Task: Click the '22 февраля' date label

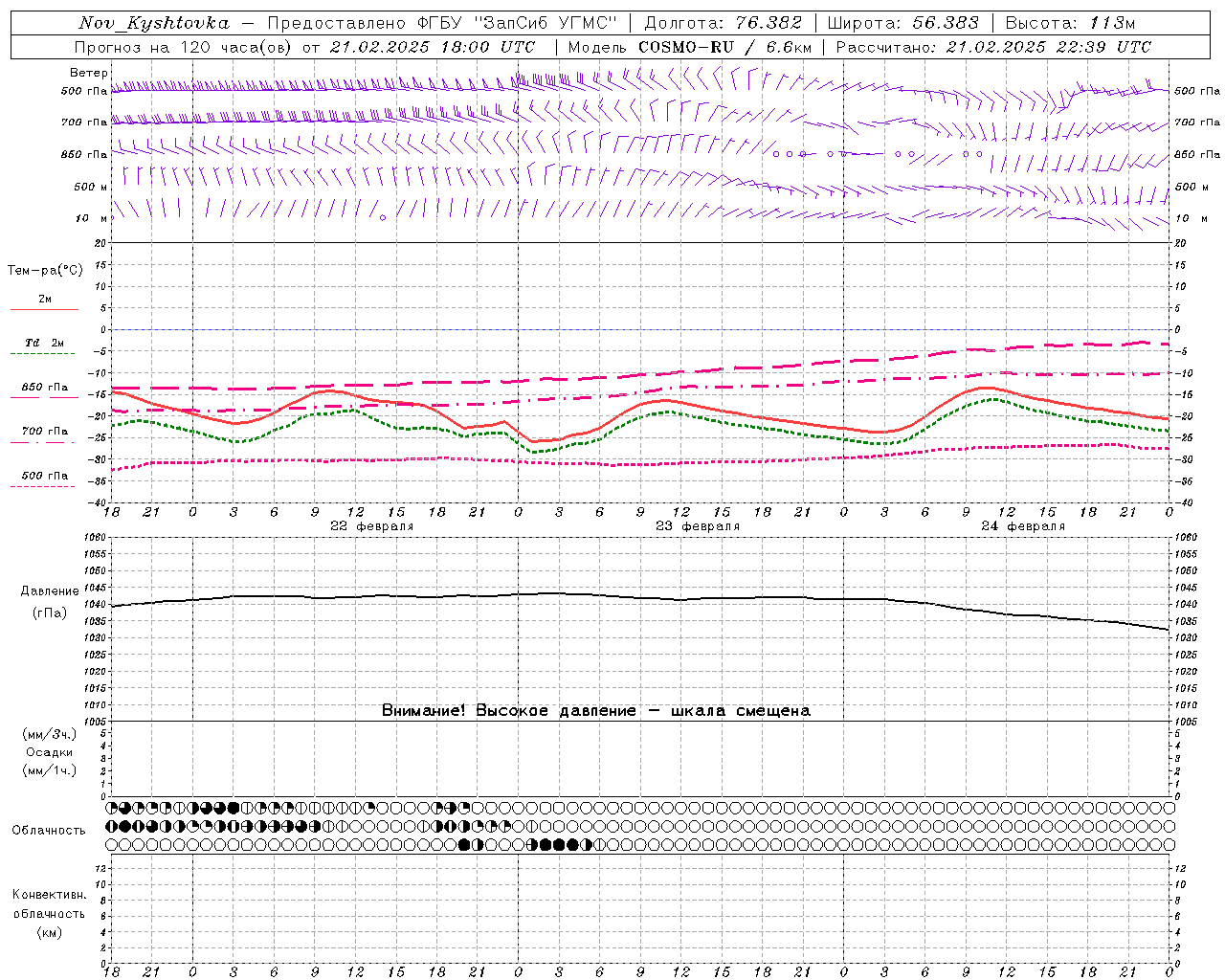Action: (x=372, y=526)
